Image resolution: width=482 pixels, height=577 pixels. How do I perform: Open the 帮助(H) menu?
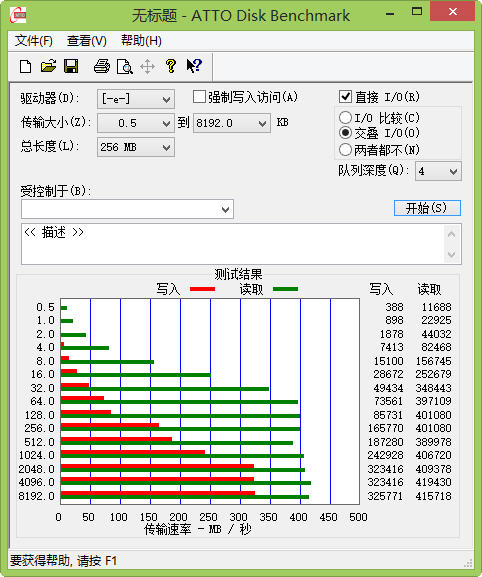pos(141,40)
